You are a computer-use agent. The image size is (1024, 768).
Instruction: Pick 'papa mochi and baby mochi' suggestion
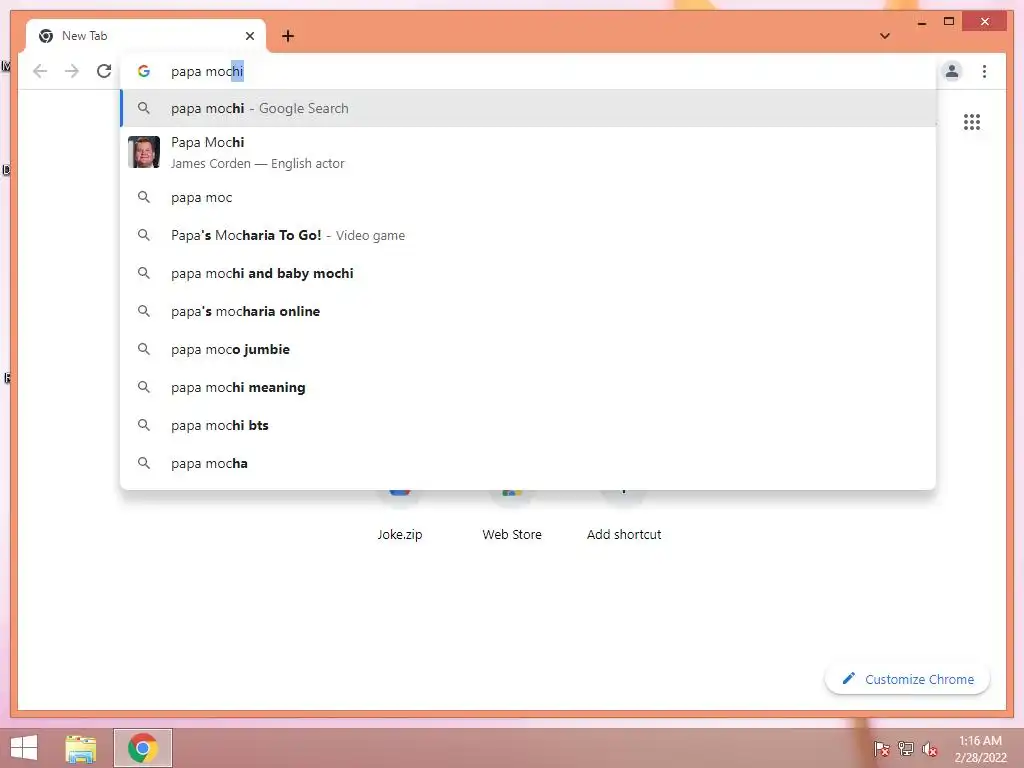point(528,273)
